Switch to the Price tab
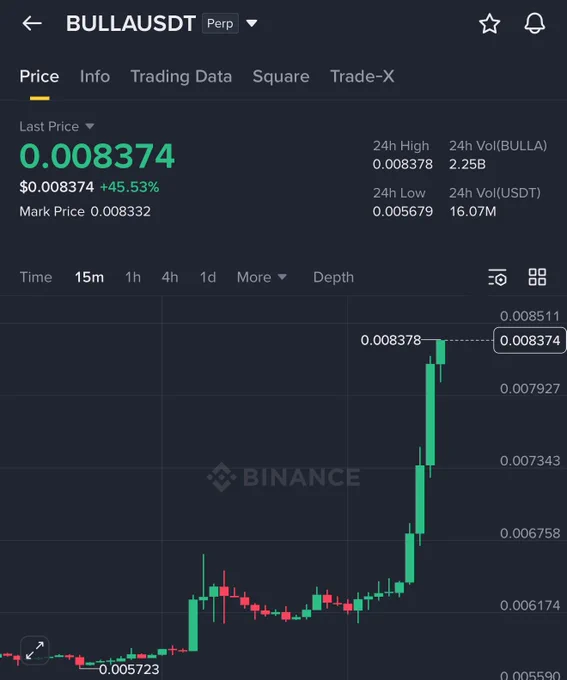Image resolution: width=567 pixels, height=680 pixels. coord(39,77)
